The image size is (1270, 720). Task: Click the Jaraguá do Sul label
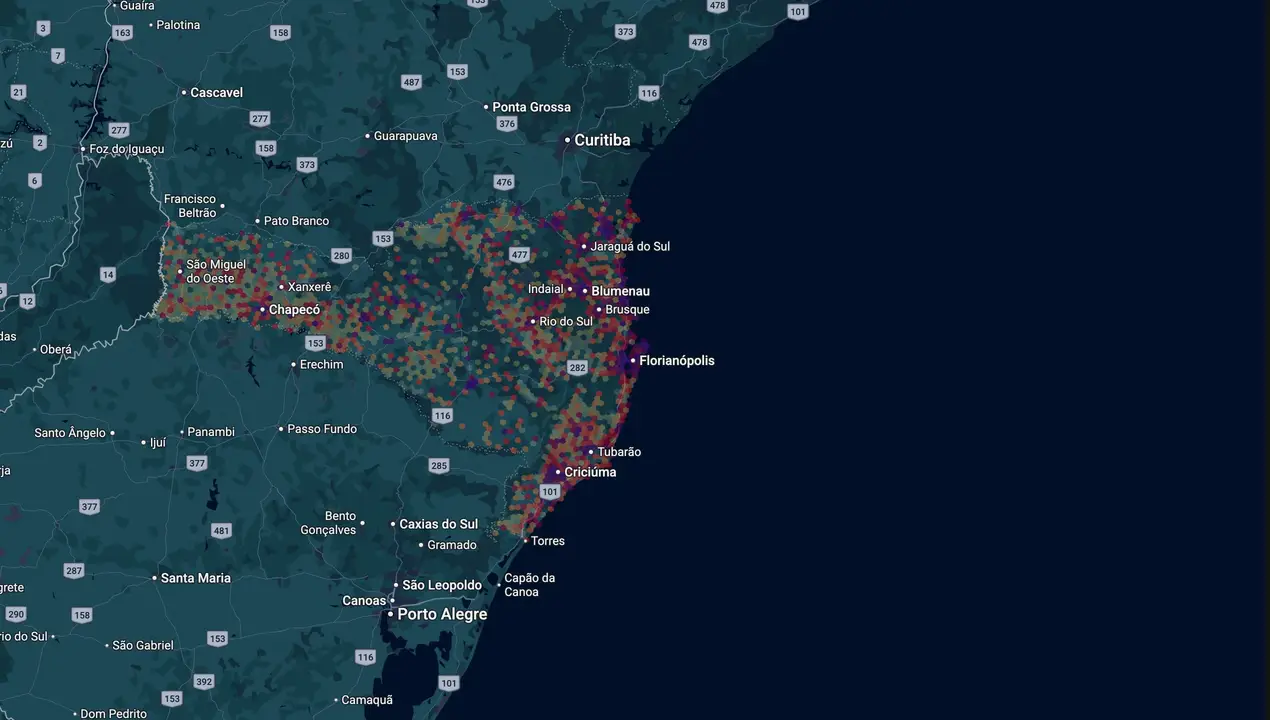pos(630,246)
